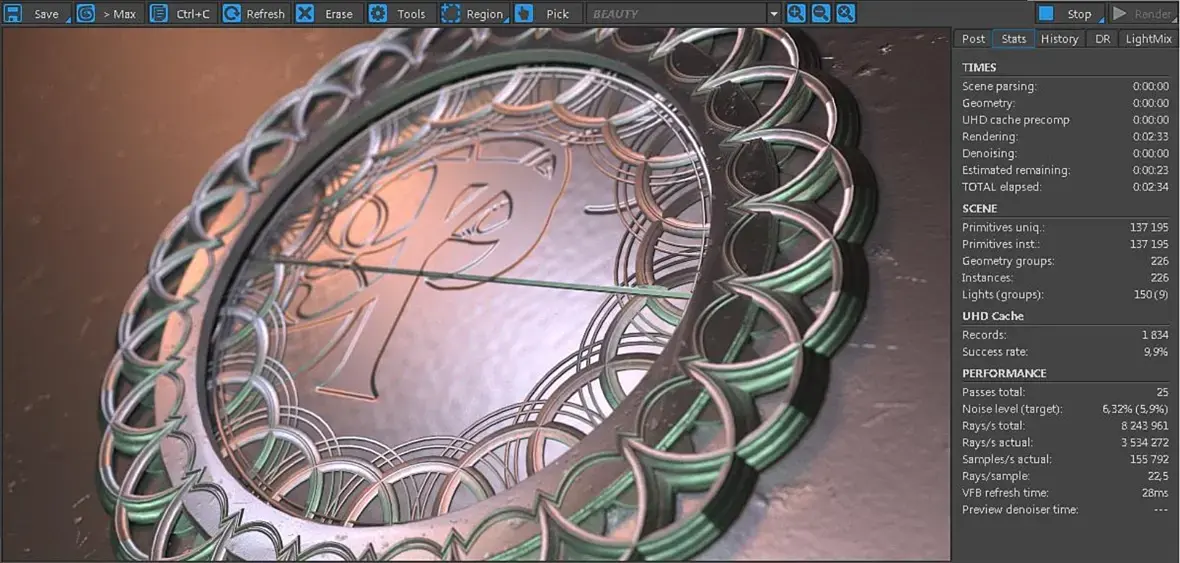The width and height of the screenshot is (1180, 563).
Task: Click the TIMES section header
Action: [x=978, y=67]
